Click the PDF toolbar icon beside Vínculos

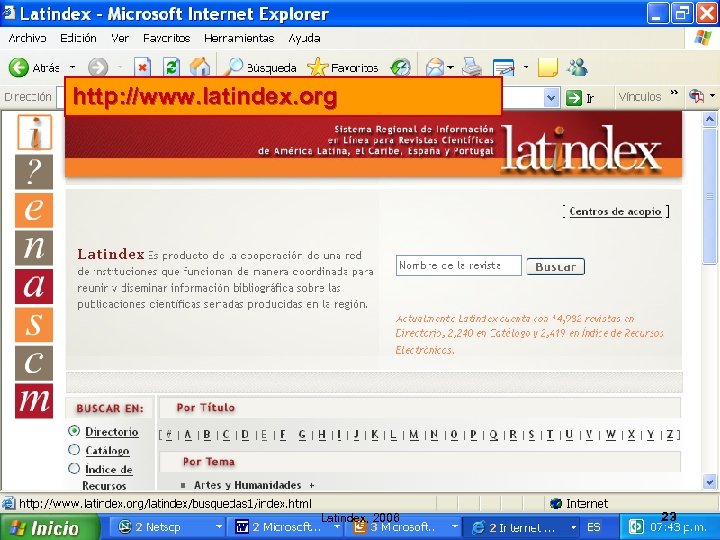tap(696, 96)
